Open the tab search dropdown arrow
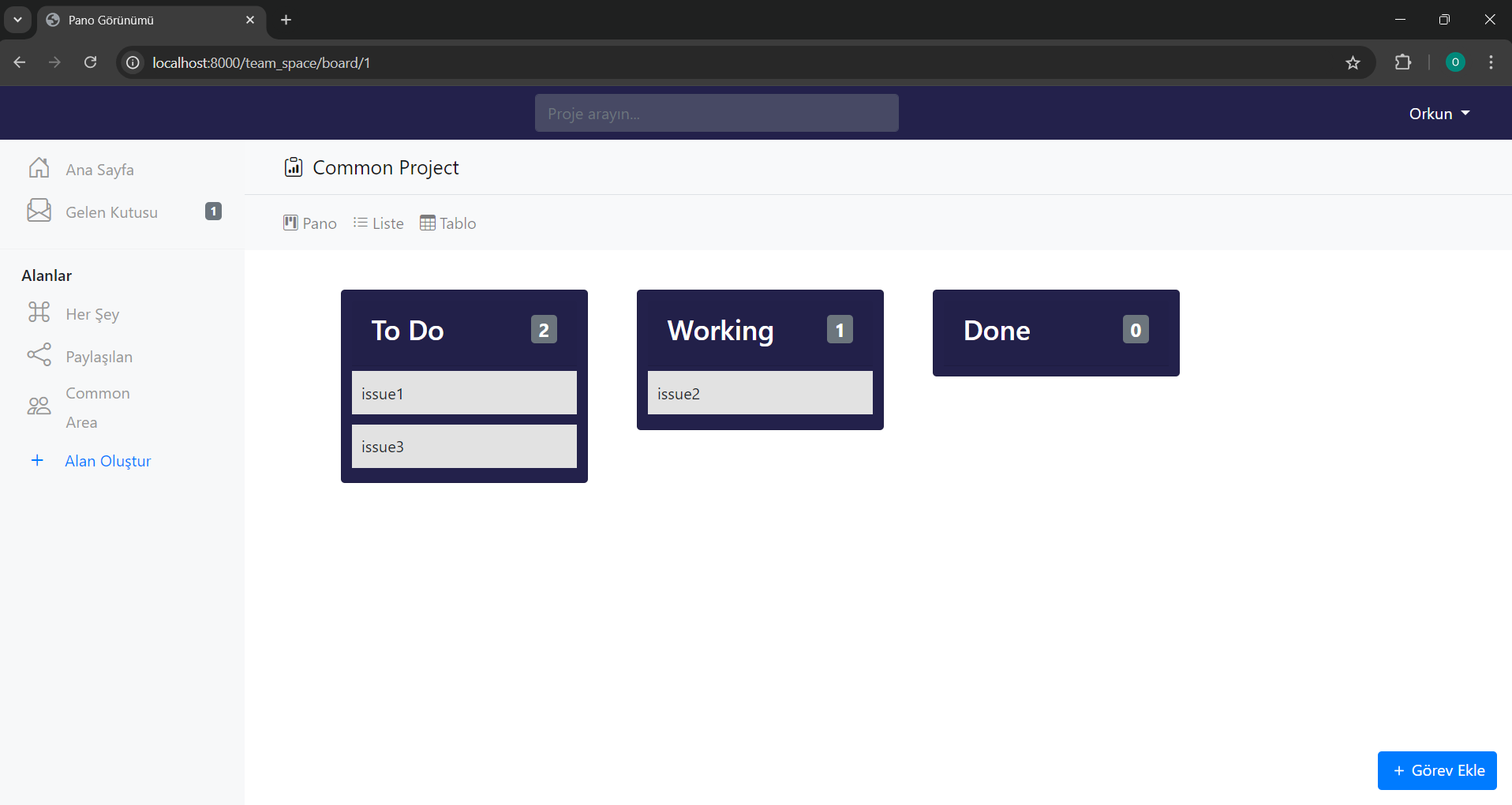 (x=17, y=20)
